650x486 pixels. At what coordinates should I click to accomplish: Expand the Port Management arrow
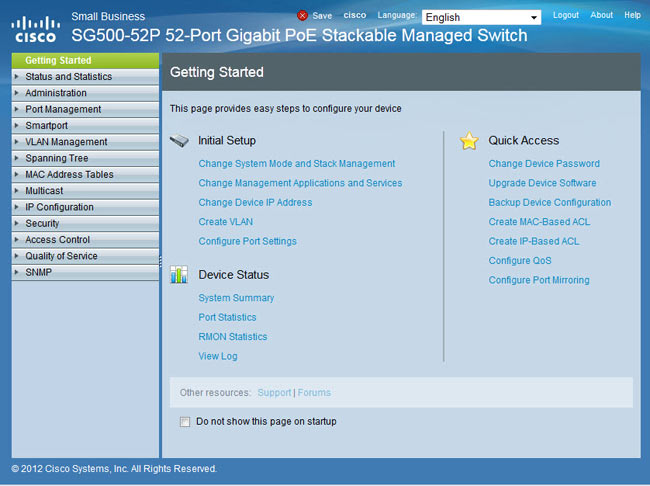point(17,109)
